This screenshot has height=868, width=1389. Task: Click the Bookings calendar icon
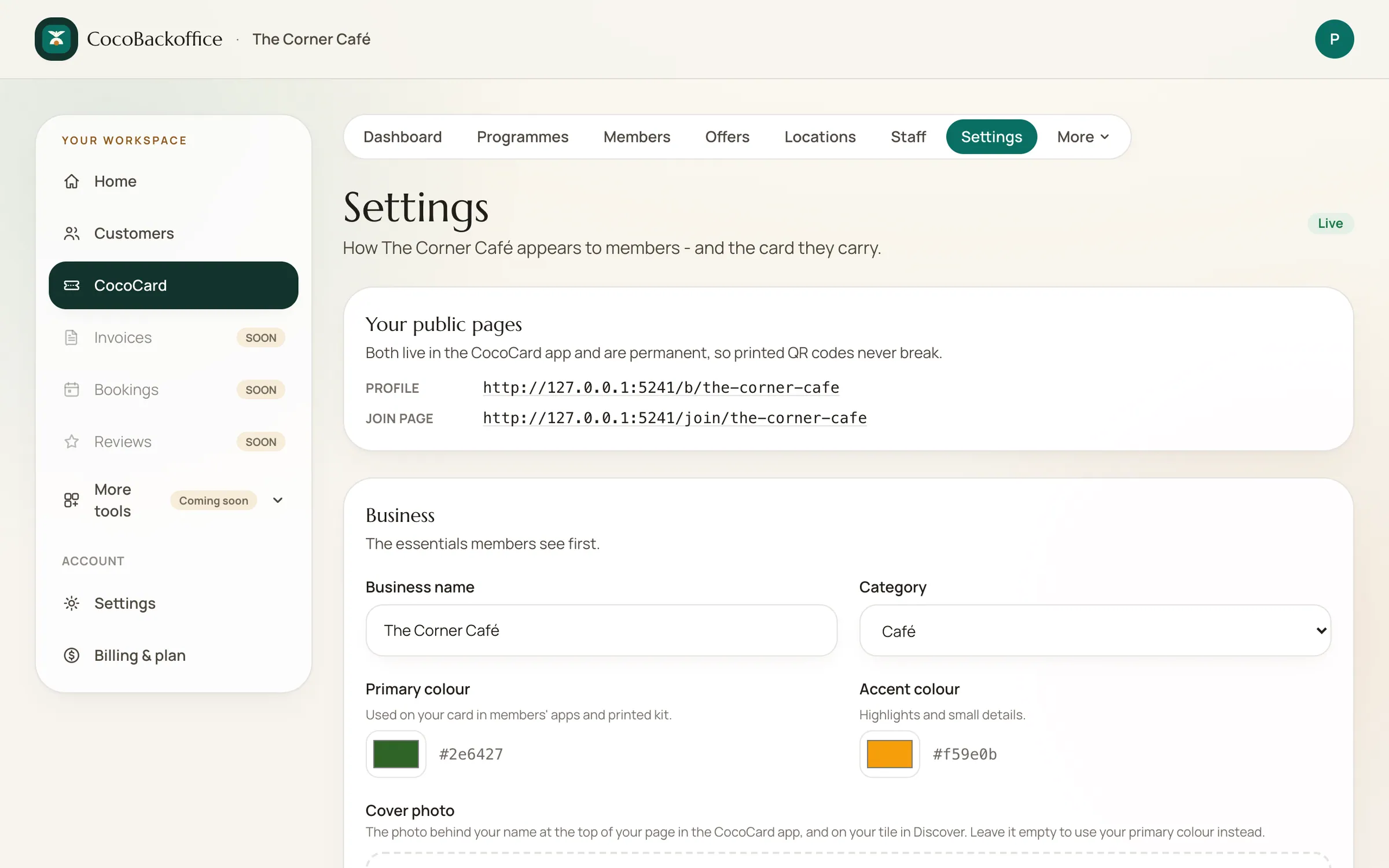71,389
